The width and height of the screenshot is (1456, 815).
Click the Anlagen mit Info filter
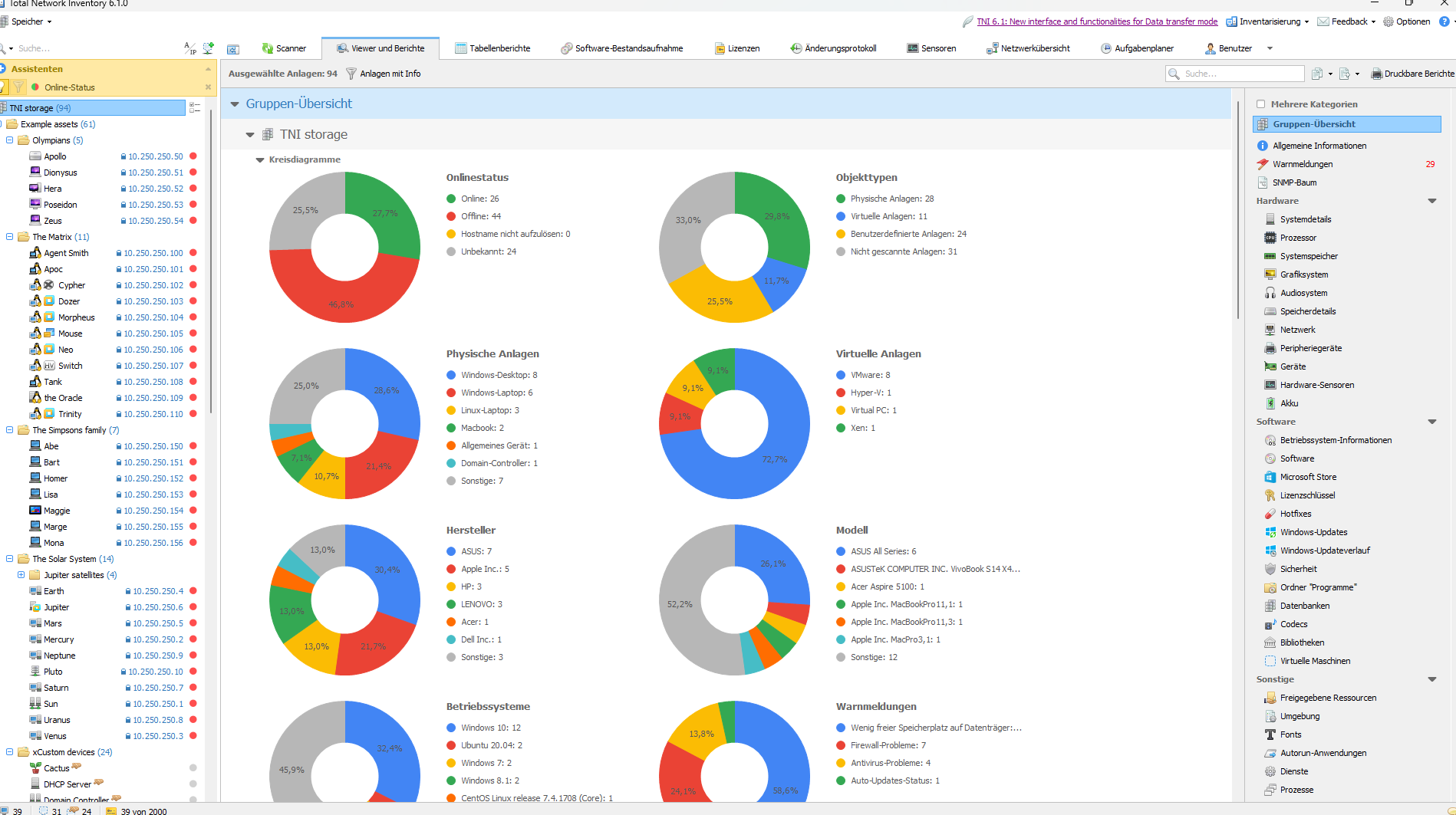[x=383, y=74]
